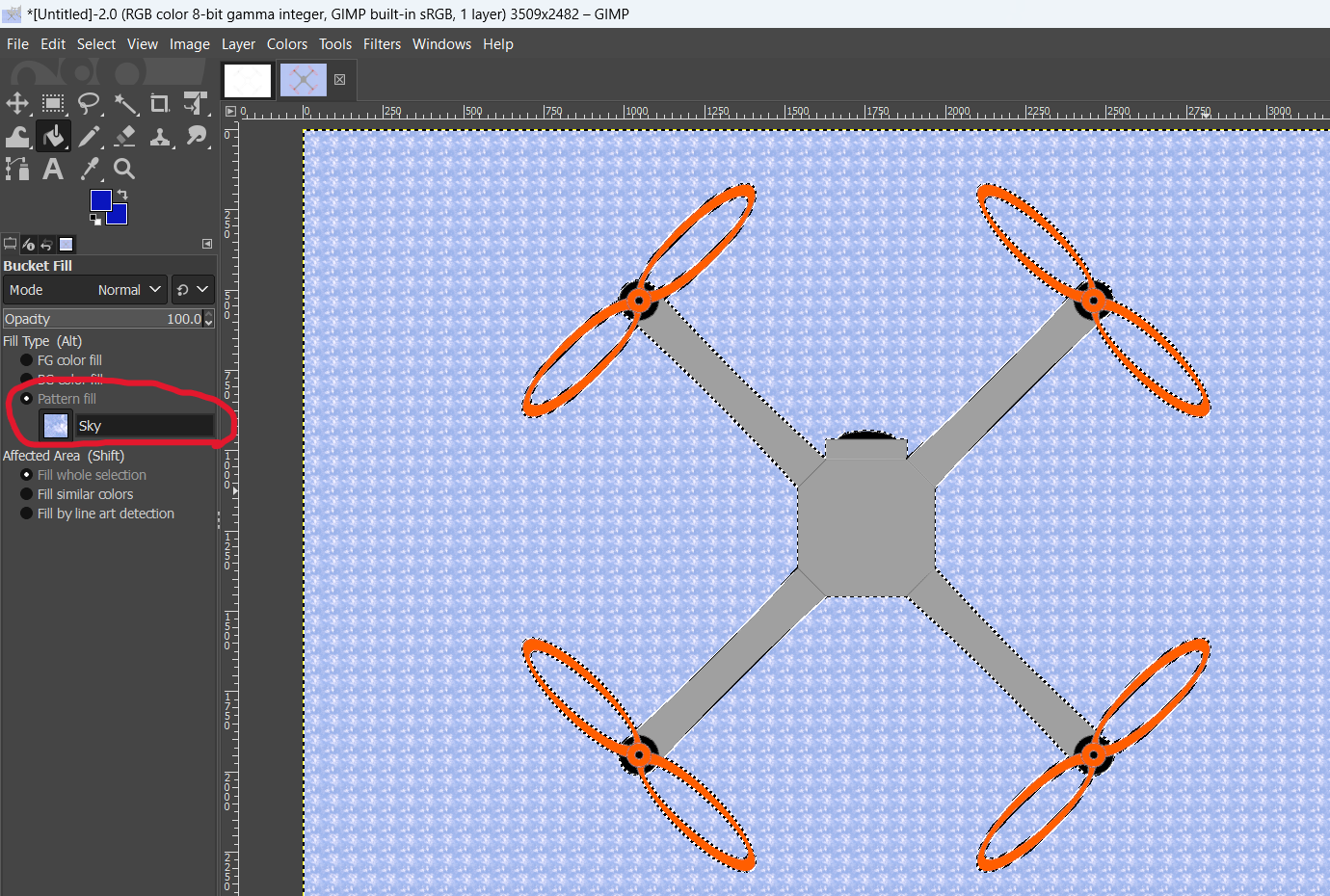Select the Unified Transform tool
The image size is (1330, 896).
pos(196,104)
